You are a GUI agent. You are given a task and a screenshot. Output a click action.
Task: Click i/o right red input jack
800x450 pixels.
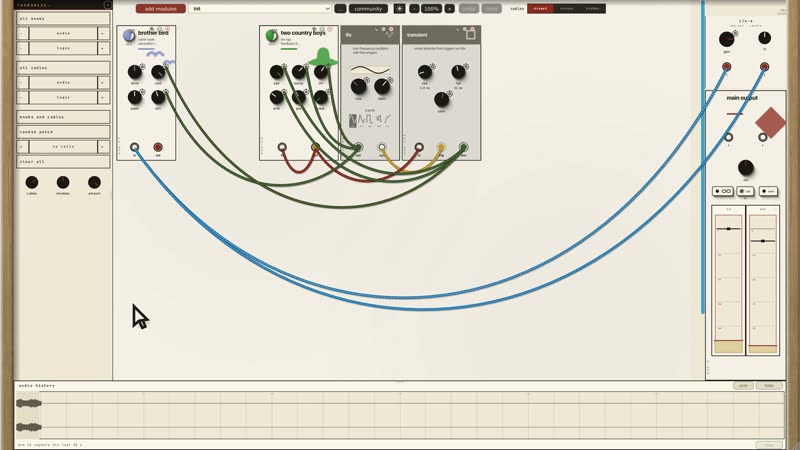(x=764, y=67)
